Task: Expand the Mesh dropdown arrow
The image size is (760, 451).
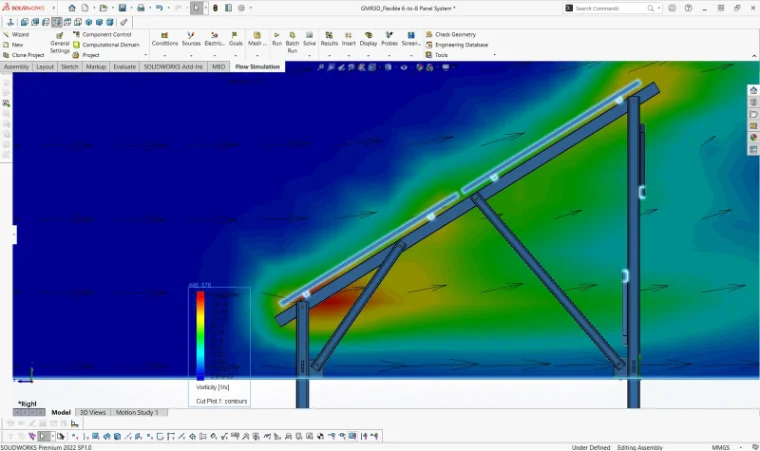Action: (x=257, y=55)
